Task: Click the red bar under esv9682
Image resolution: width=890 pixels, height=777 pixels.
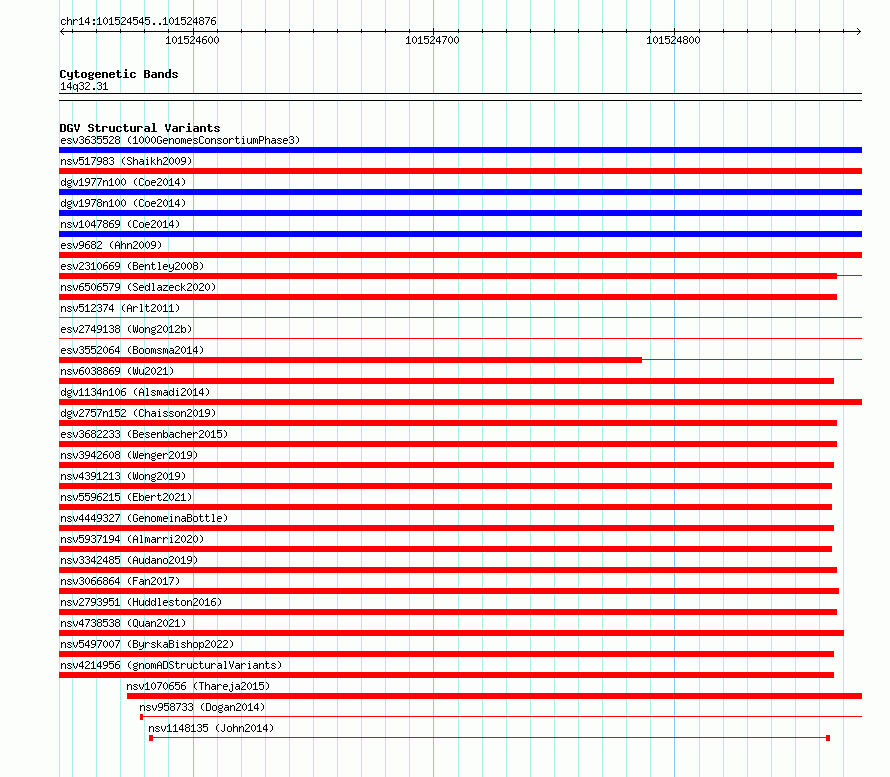Action: [460, 255]
